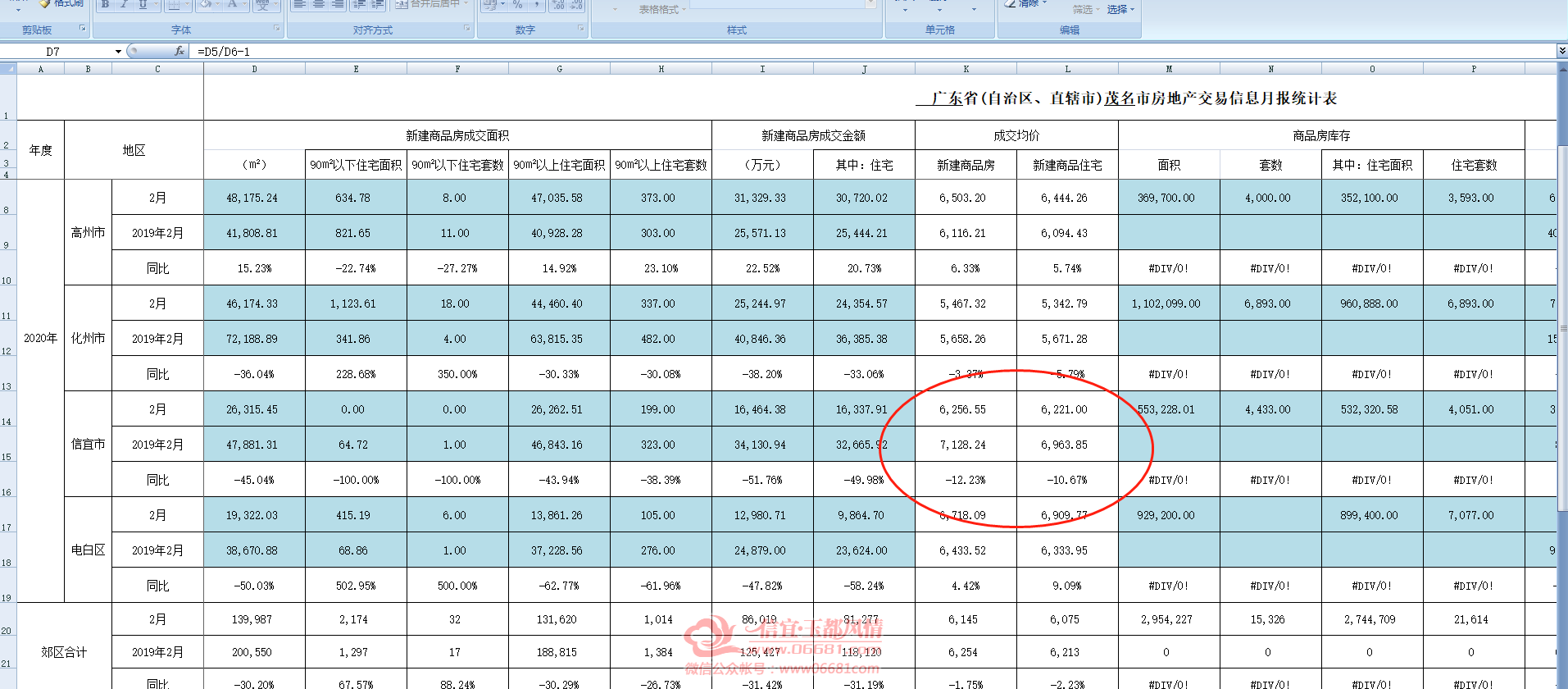Click the vertical scrollbar on right edge
The height and width of the screenshot is (689, 1568).
point(1562,328)
